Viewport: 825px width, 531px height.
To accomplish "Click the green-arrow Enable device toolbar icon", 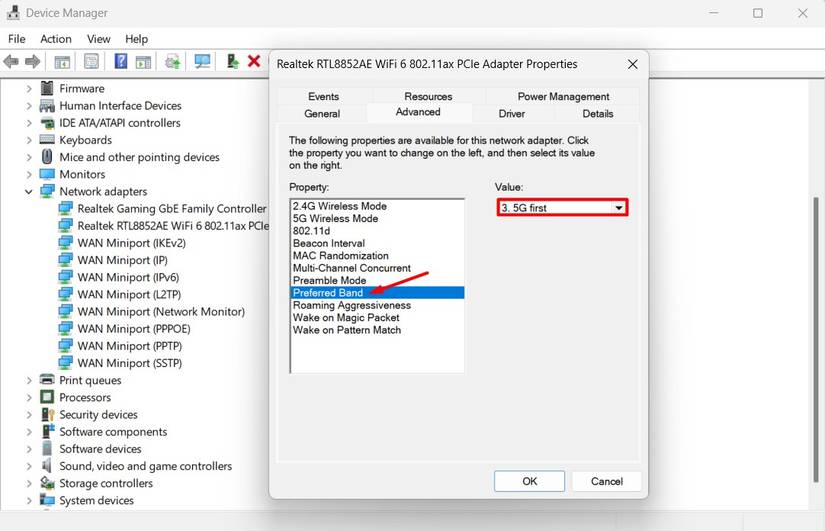I will (x=233, y=61).
